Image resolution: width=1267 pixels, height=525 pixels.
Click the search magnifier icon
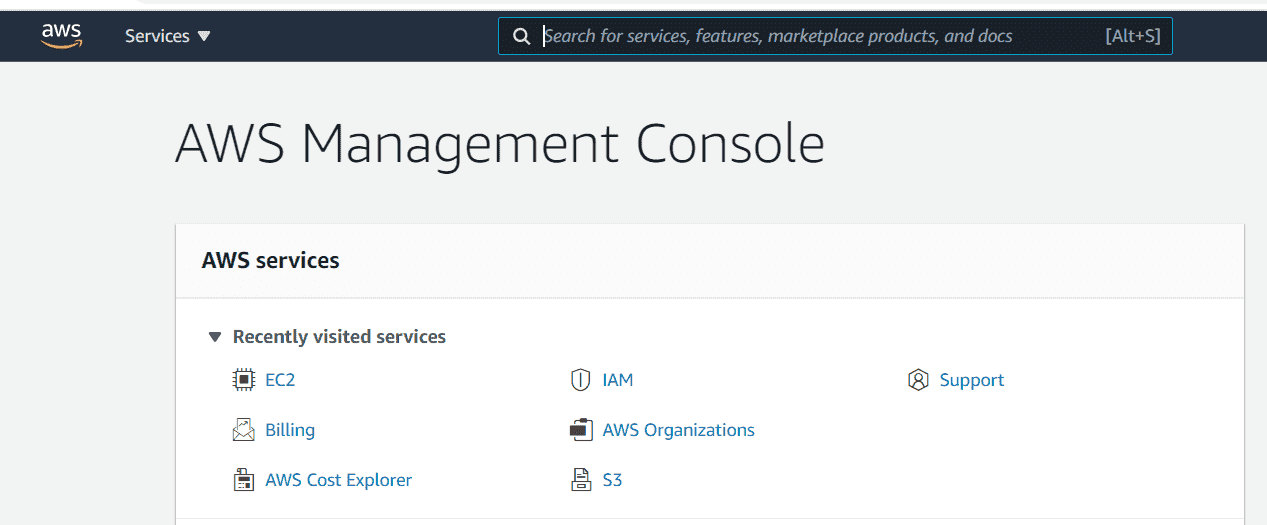(x=521, y=36)
